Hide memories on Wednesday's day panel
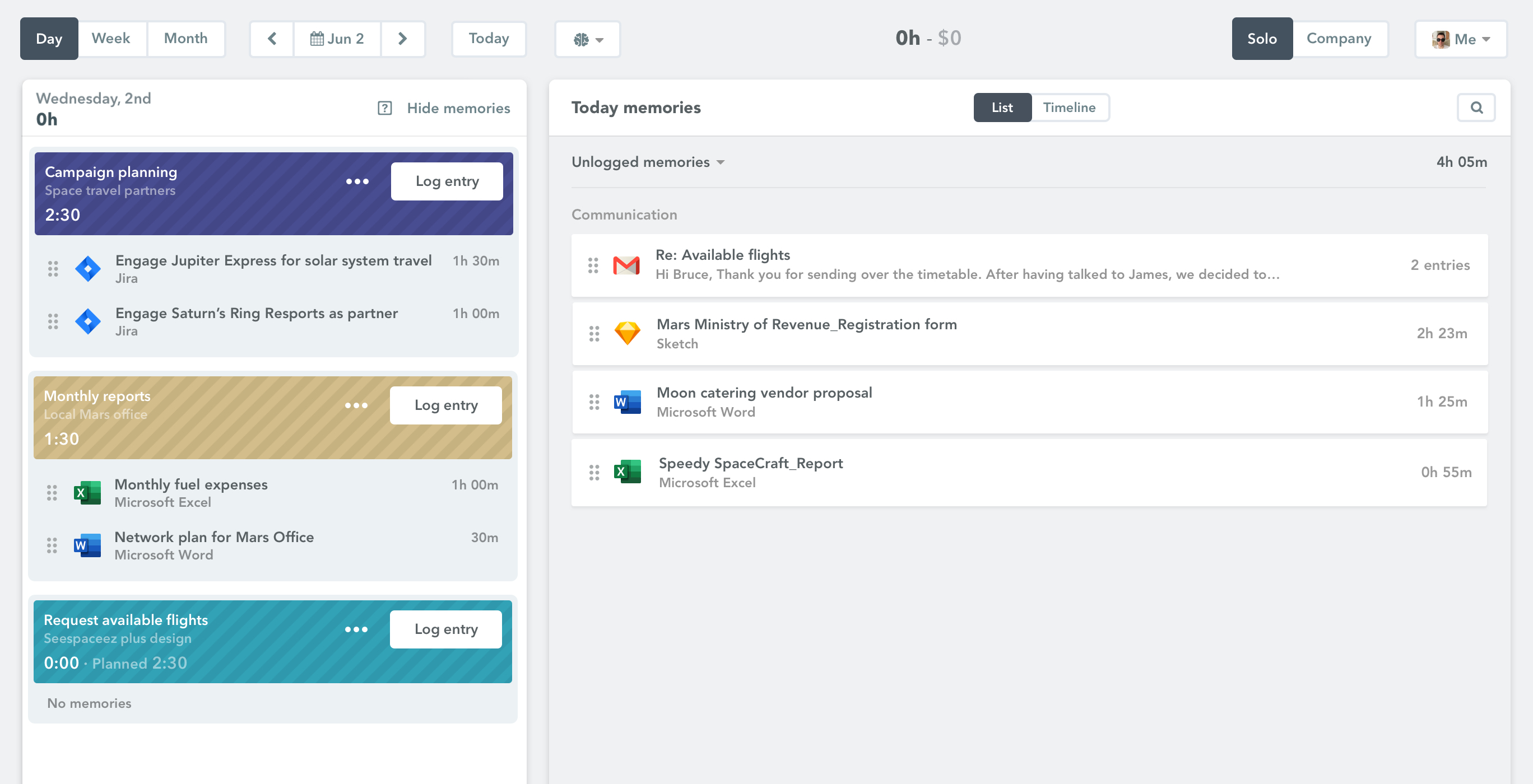 pyautogui.click(x=458, y=108)
